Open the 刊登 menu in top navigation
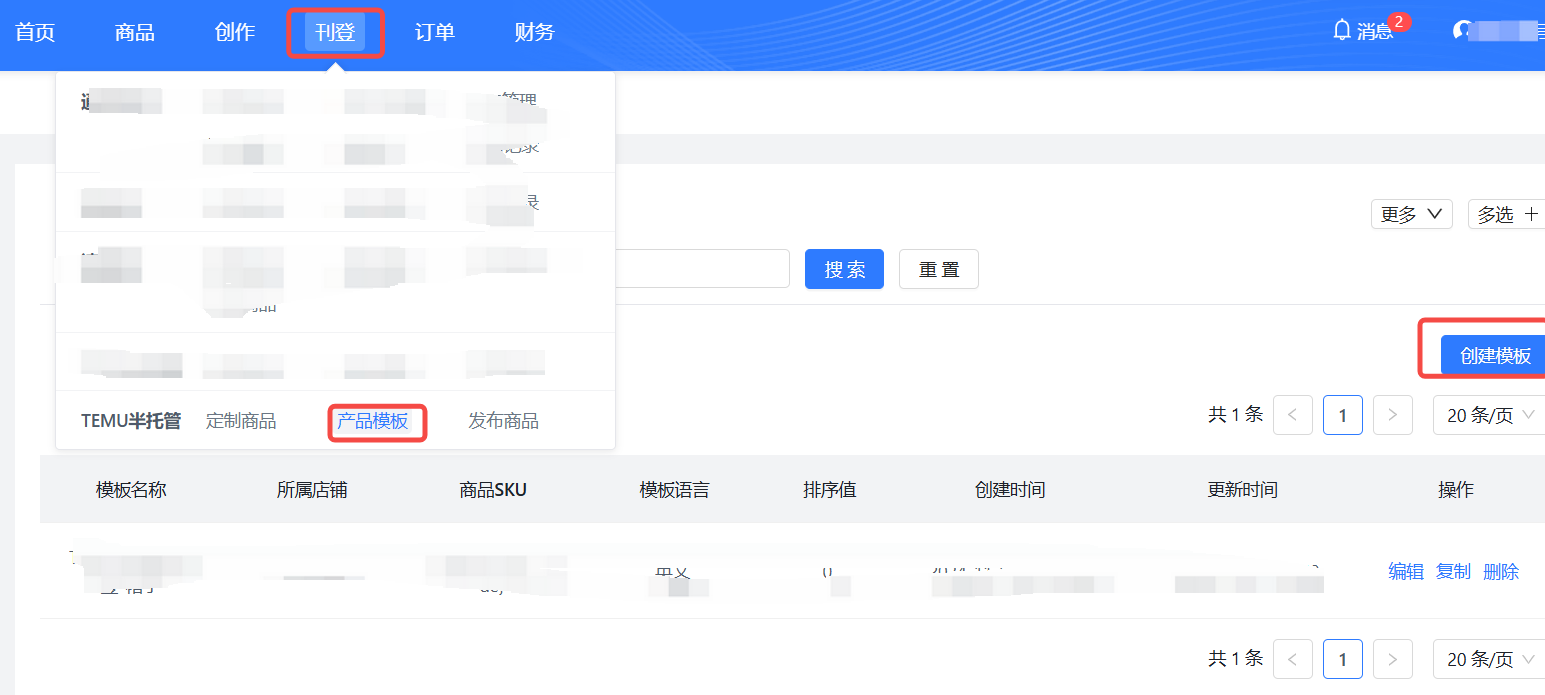Screen dimensions: 1545x695 tap(335, 31)
